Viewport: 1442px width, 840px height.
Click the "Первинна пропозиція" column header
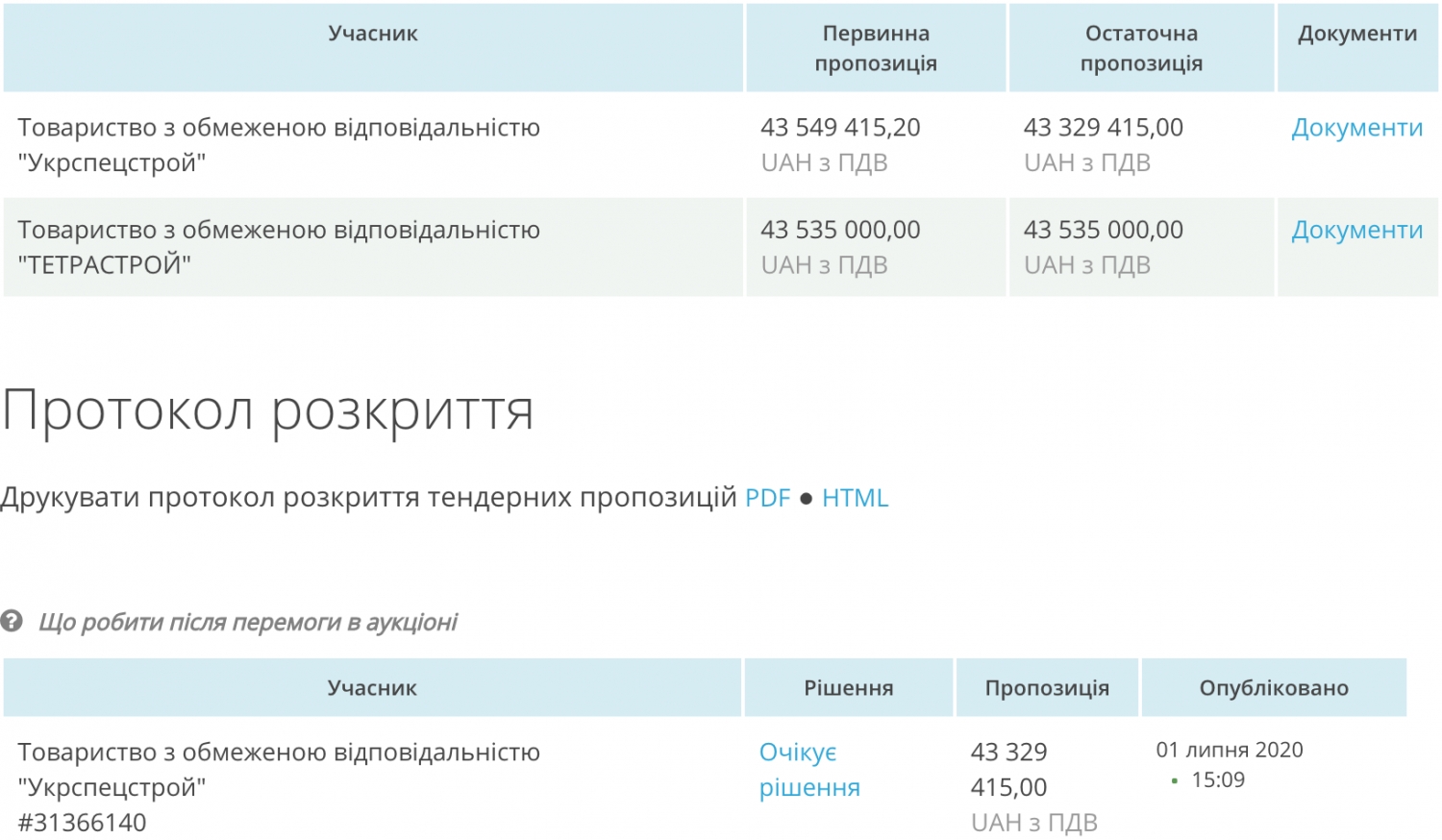pyautogui.click(x=876, y=48)
